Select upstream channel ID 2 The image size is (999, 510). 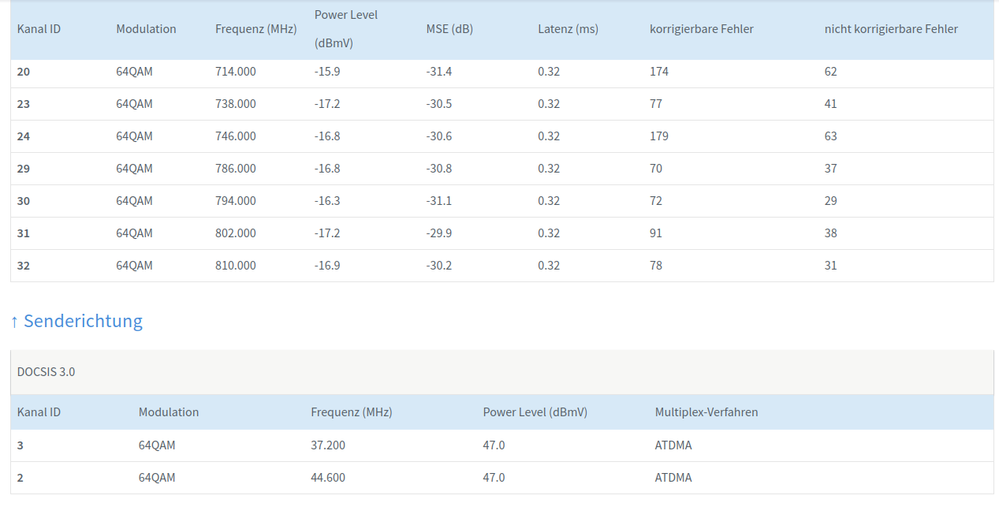[x=20, y=477]
